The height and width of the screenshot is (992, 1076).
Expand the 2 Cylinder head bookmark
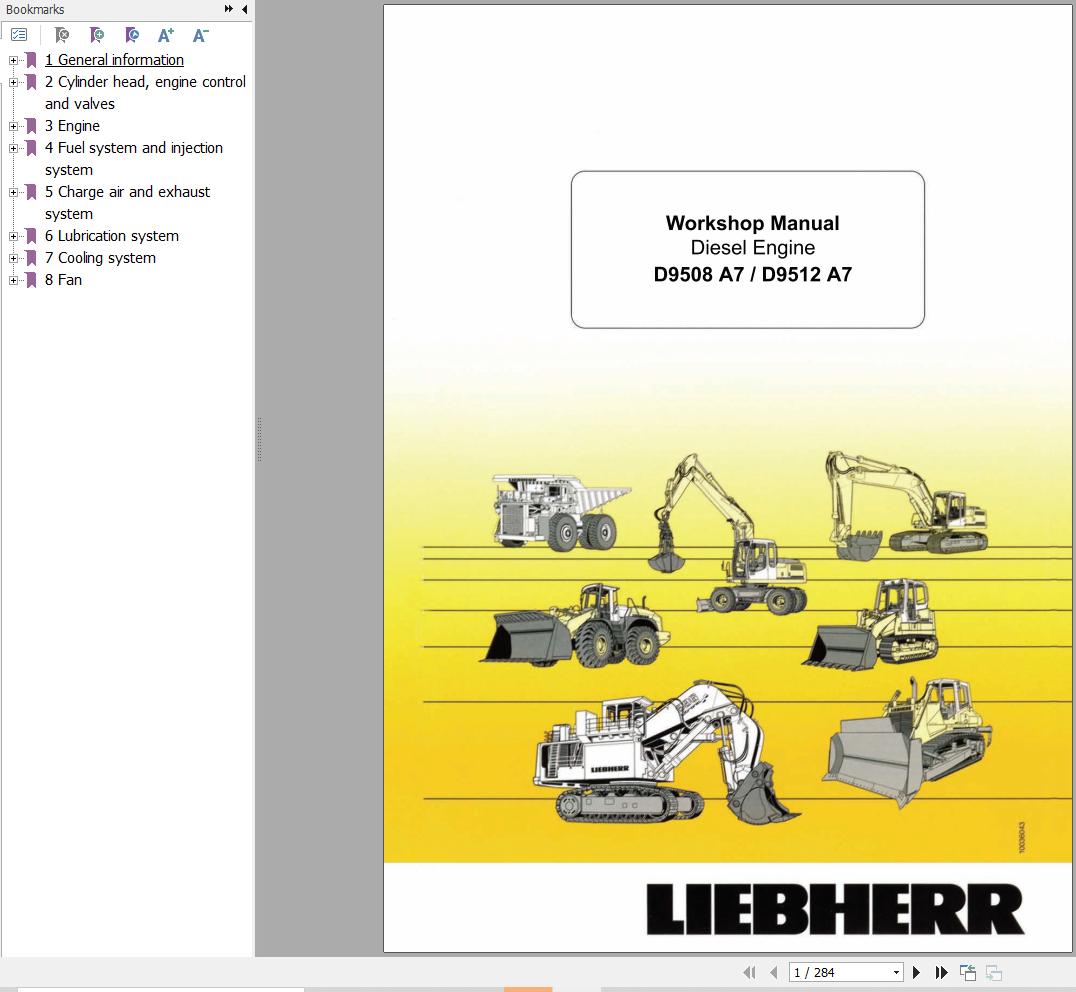click(13, 82)
